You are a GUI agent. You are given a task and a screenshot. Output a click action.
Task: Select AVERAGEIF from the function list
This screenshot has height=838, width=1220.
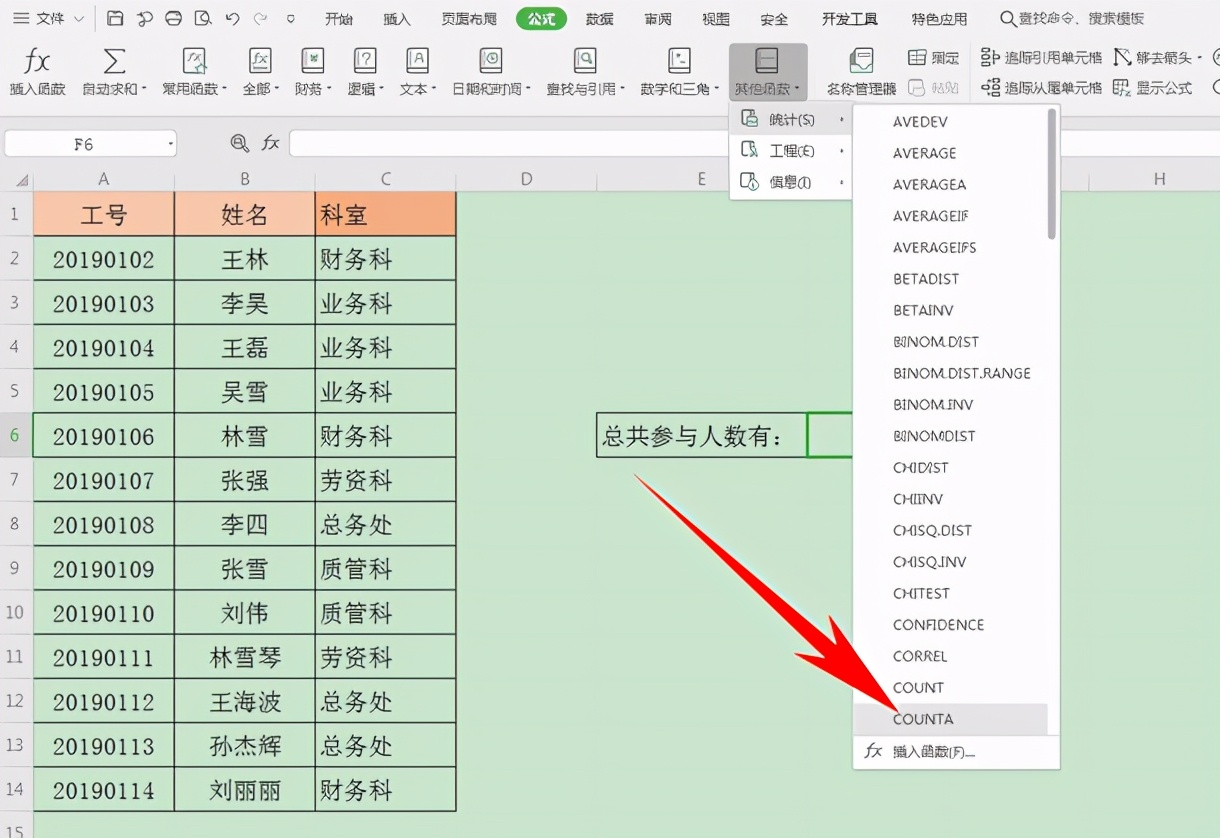pyautogui.click(x=931, y=216)
